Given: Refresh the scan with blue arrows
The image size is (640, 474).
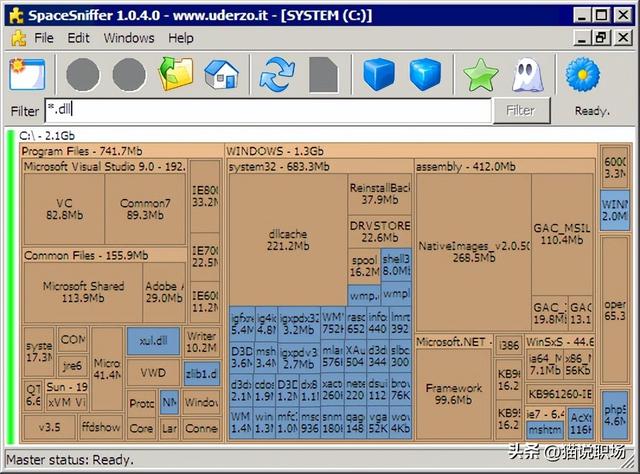Looking at the screenshot, I should click(x=277, y=75).
